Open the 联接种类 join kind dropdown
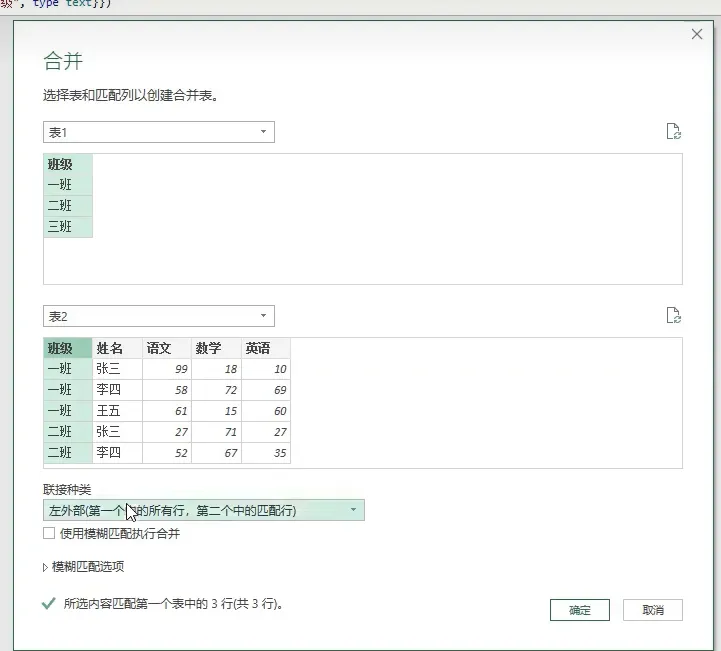Image resolution: width=721 pixels, height=651 pixels. [x=204, y=510]
